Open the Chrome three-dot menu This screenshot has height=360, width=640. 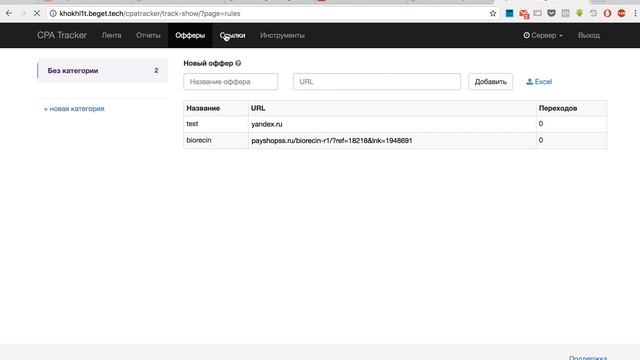[635, 13]
